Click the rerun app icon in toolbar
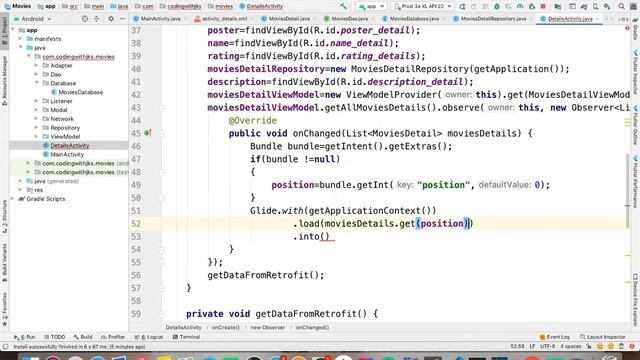Screen dimensions: 640x360 [462, 6]
